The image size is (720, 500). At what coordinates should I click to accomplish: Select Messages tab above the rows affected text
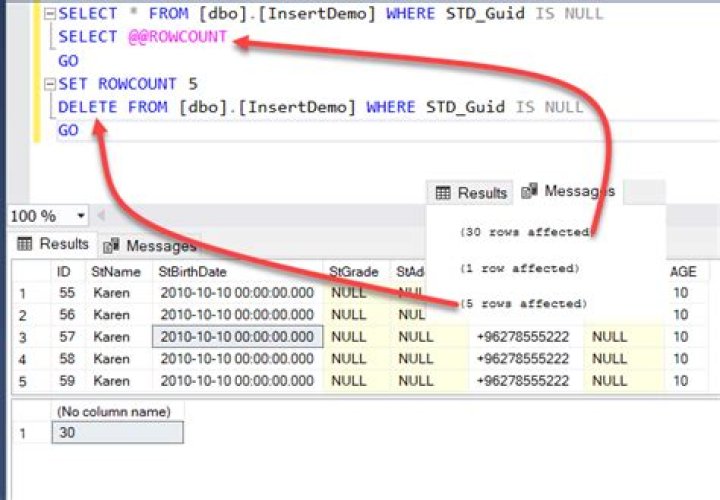coord(568,192)
